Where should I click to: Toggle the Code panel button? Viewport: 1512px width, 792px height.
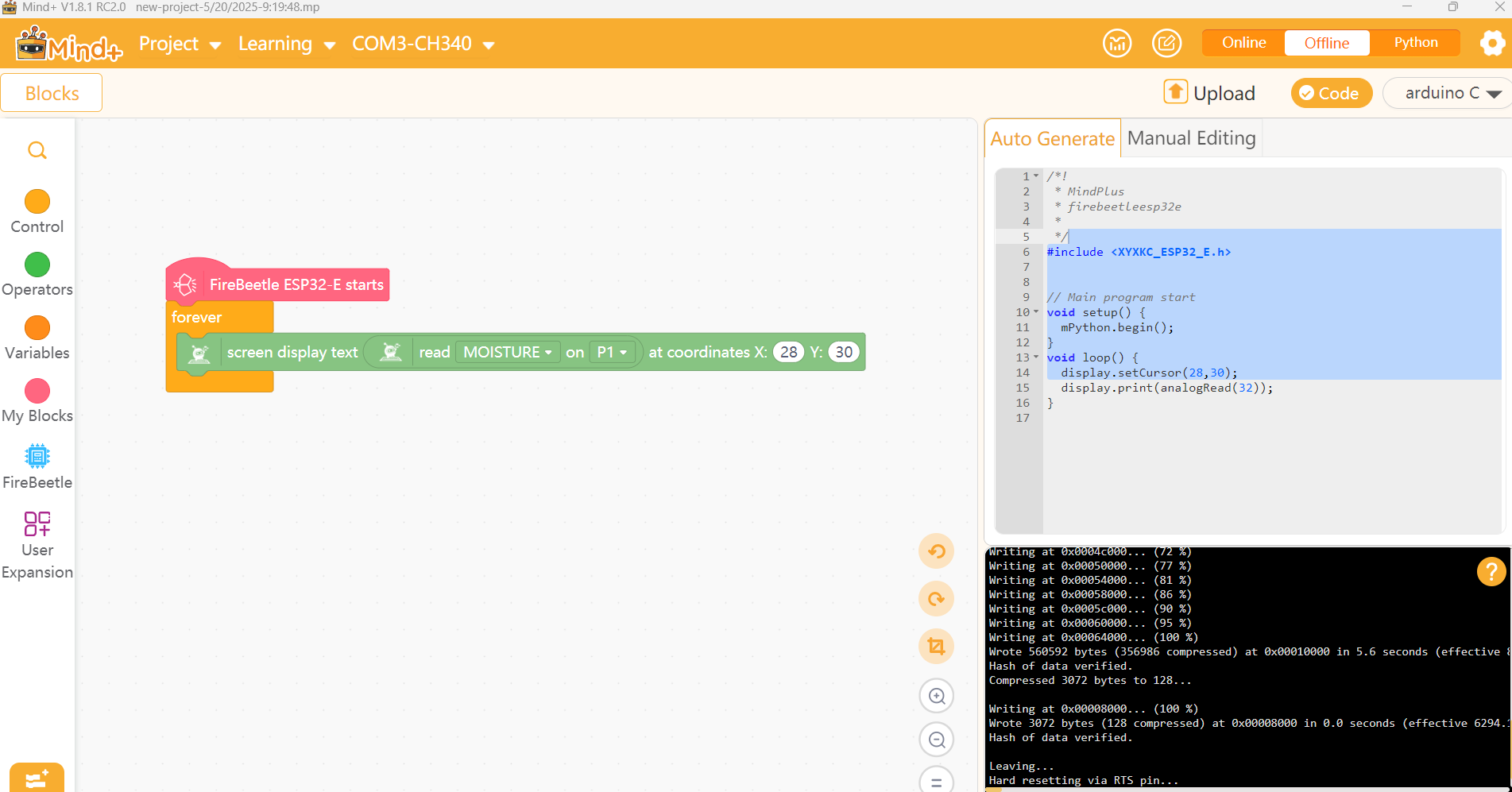1332,93
